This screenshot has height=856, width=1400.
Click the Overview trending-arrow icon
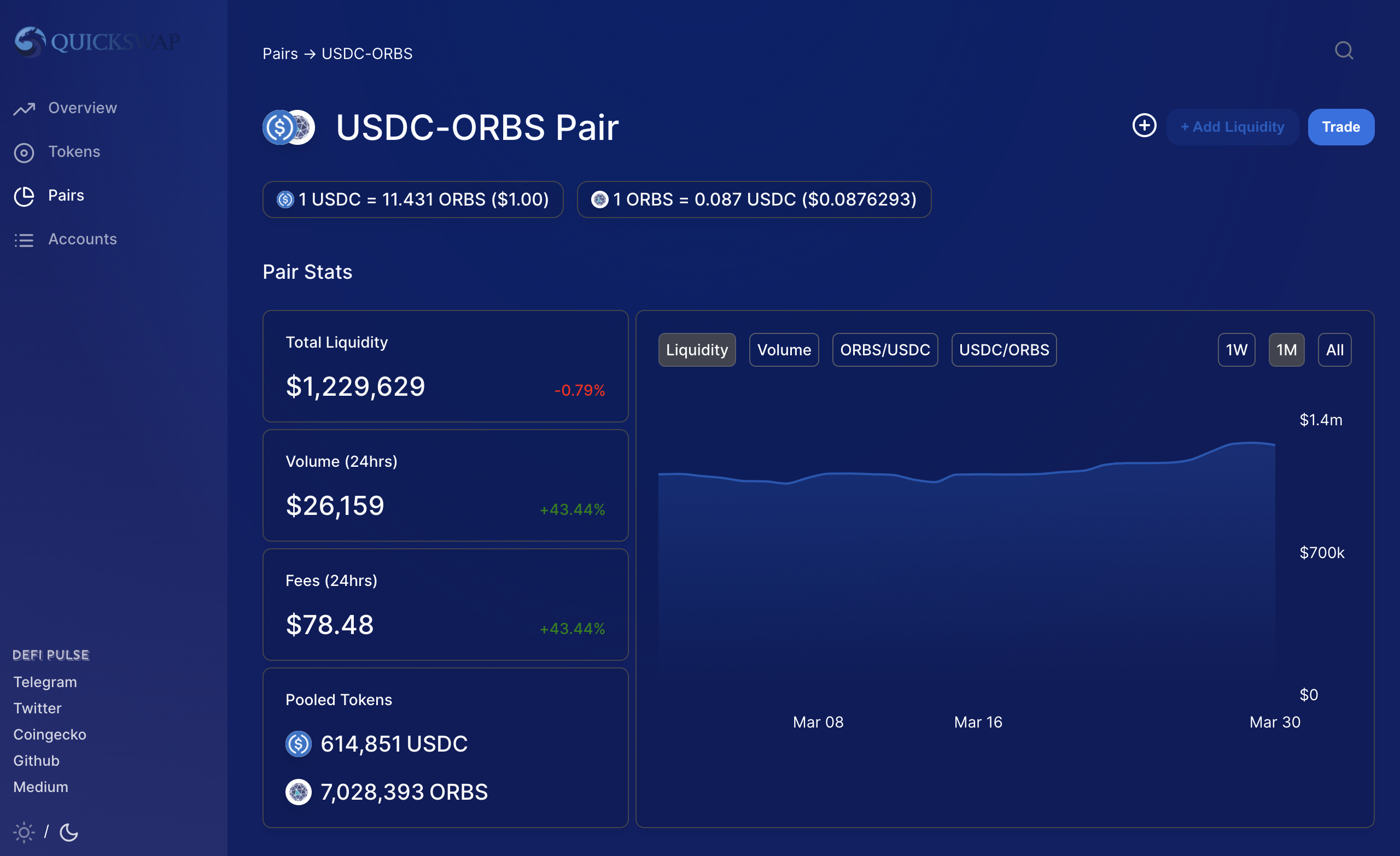pyautogui.click(x=25, y=108)
